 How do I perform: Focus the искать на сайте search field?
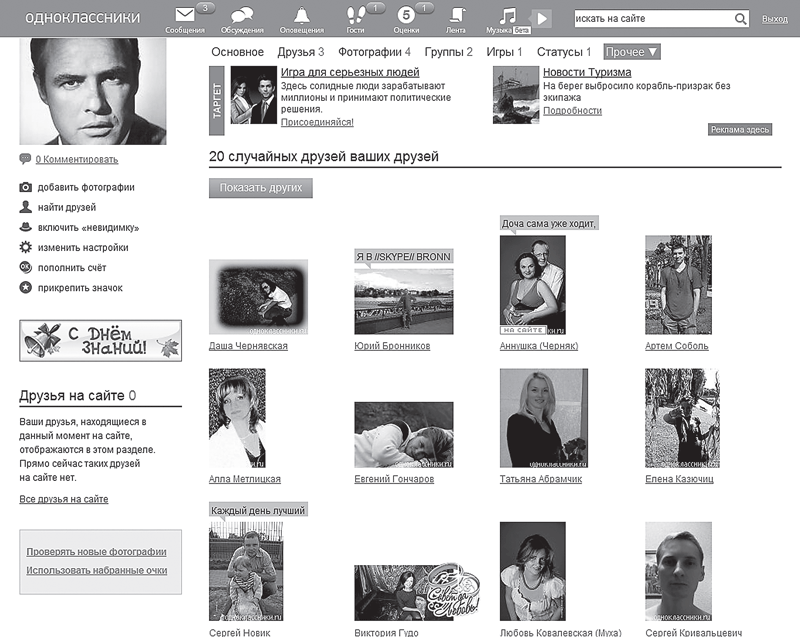(x=653, y=19)
